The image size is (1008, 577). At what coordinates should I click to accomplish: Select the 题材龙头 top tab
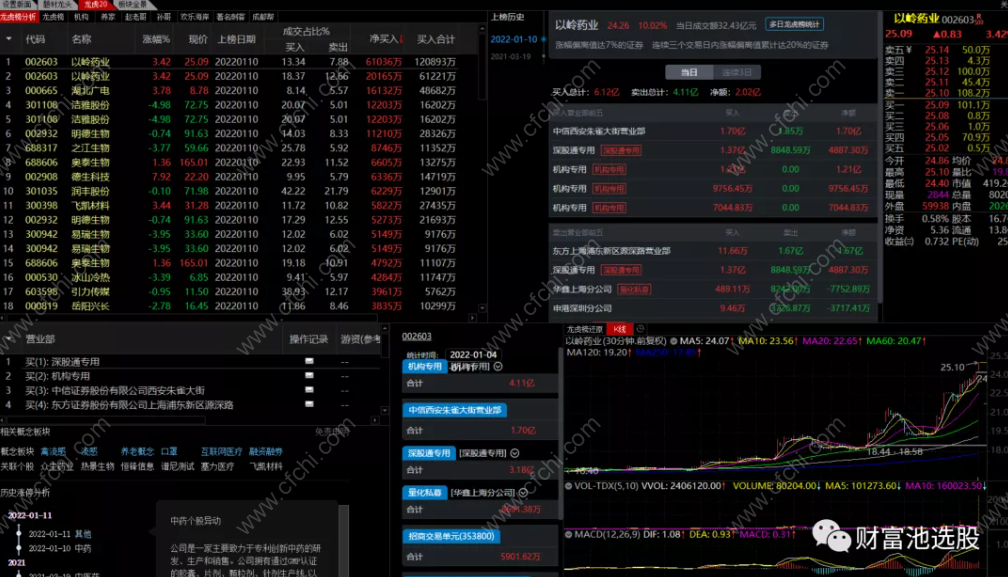(x=58, y=4)
